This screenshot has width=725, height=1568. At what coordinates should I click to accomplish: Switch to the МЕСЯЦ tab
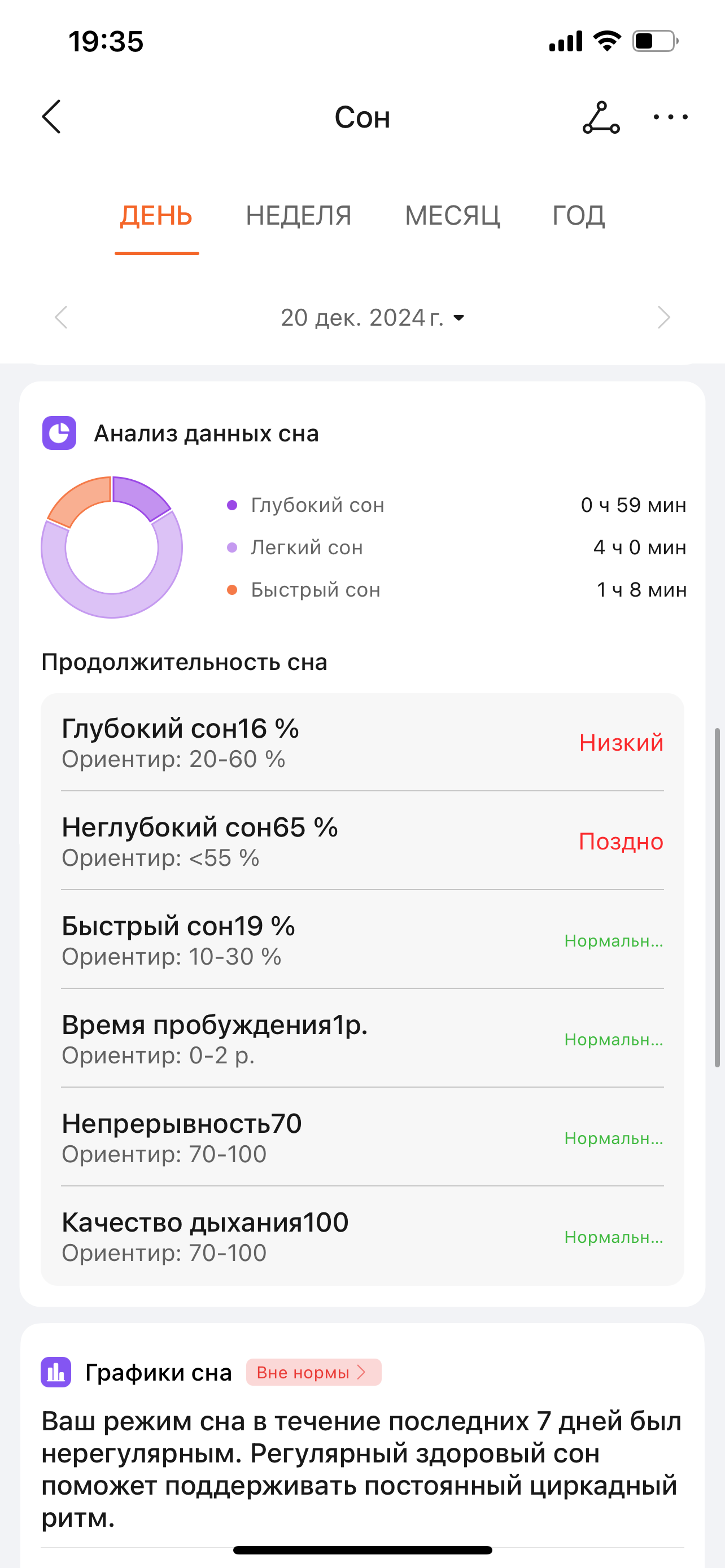(452, 216)
